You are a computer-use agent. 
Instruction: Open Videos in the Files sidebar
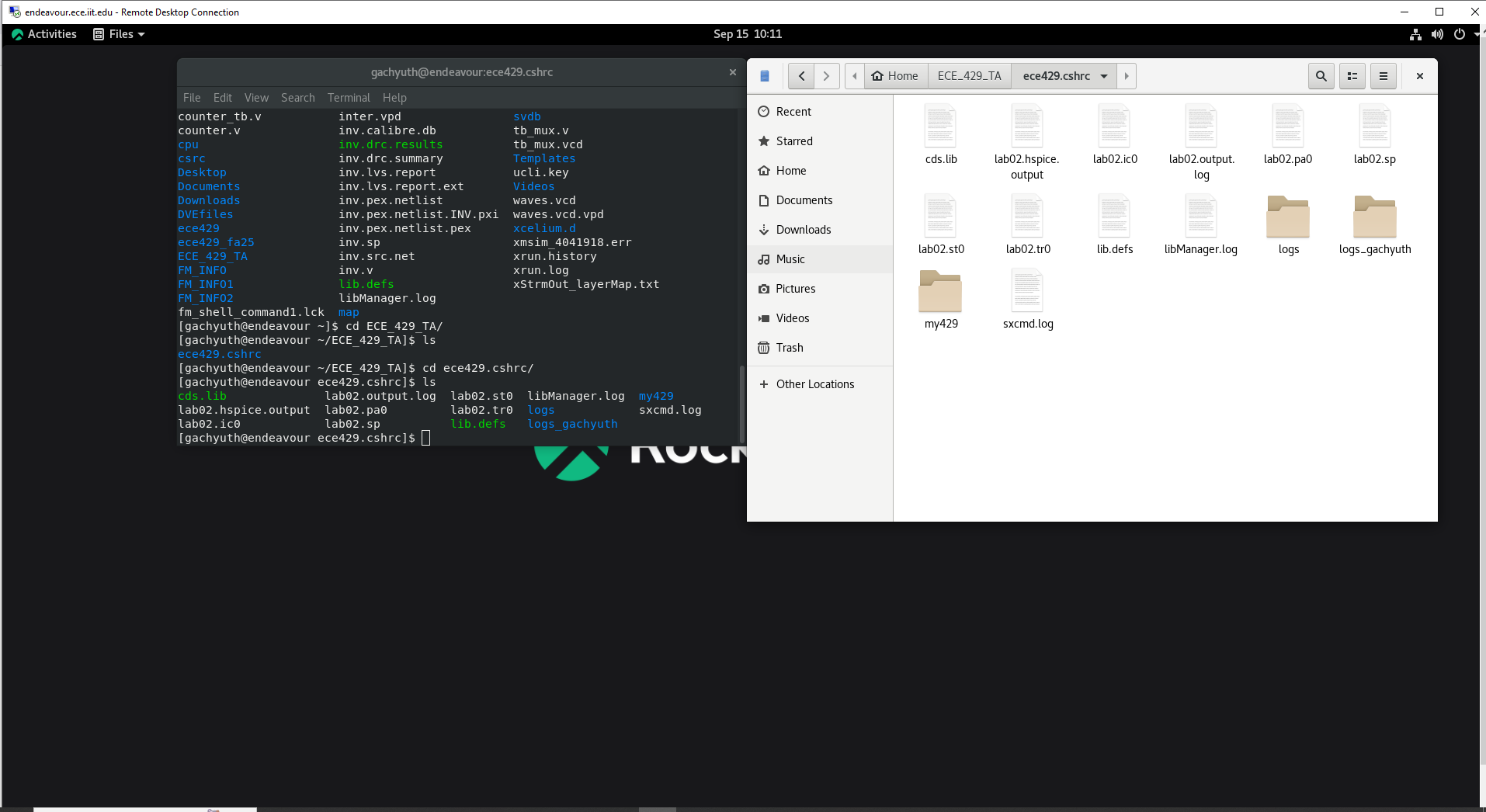pyautogui.click(x=820, y=318)
